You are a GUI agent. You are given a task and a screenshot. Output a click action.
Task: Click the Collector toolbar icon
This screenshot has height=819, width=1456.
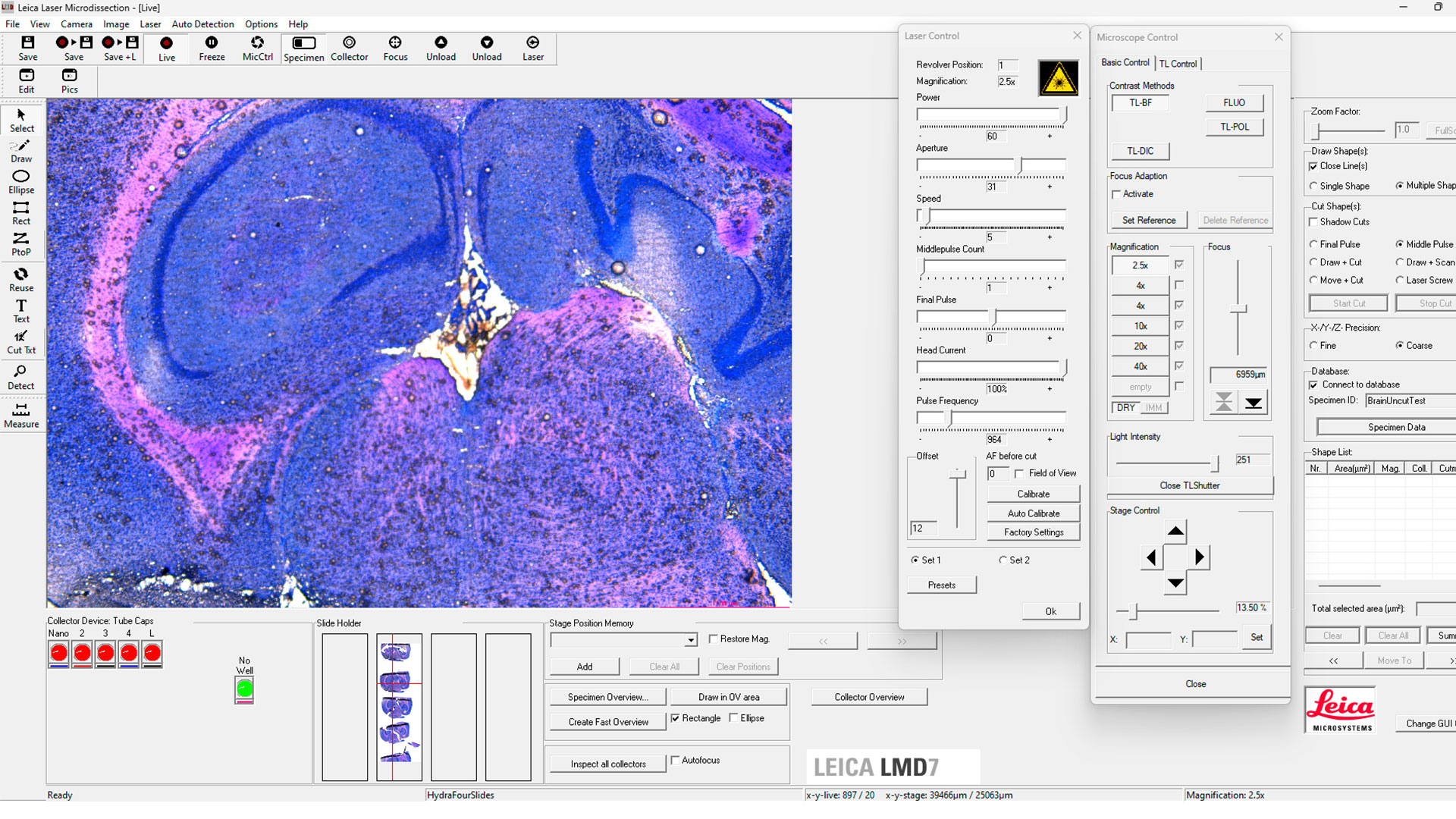tap(349, 49)
